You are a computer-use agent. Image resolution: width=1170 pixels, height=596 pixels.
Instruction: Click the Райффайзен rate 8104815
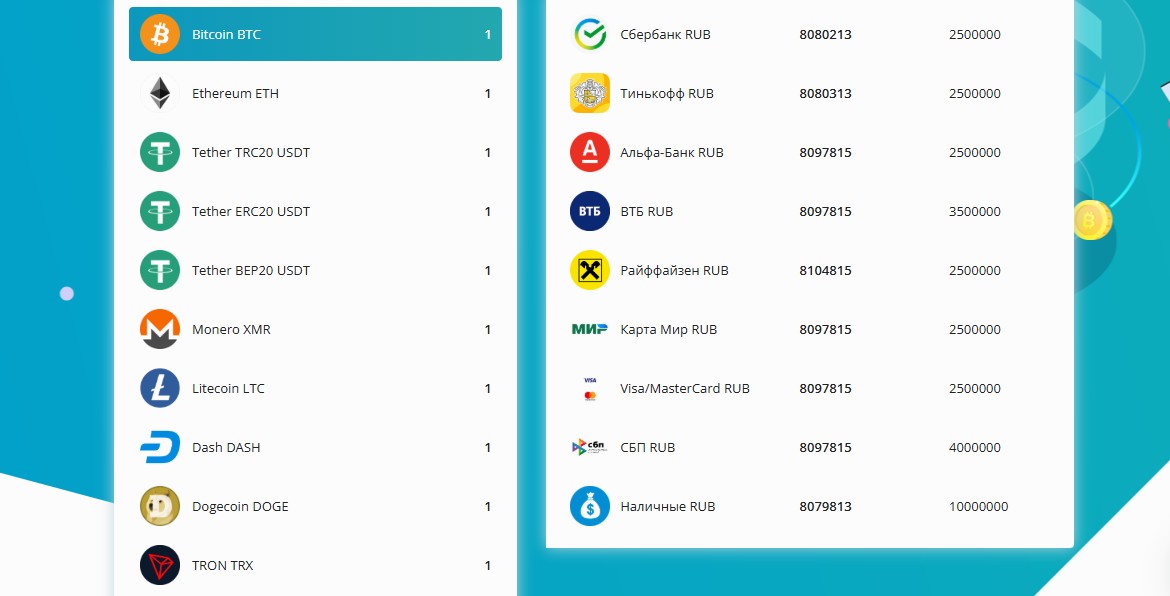click(825, 270)
